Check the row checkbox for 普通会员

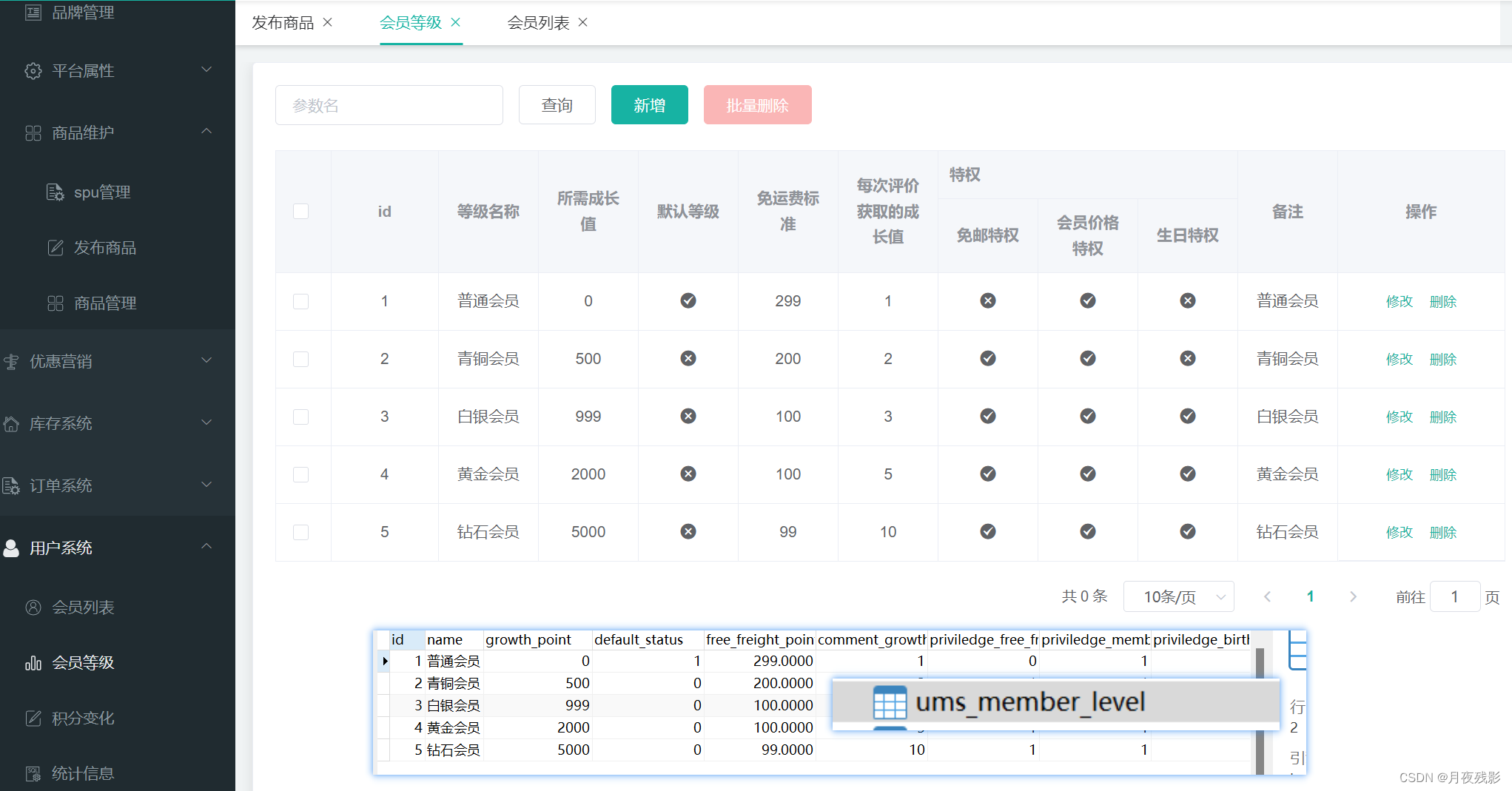(300, 301)
